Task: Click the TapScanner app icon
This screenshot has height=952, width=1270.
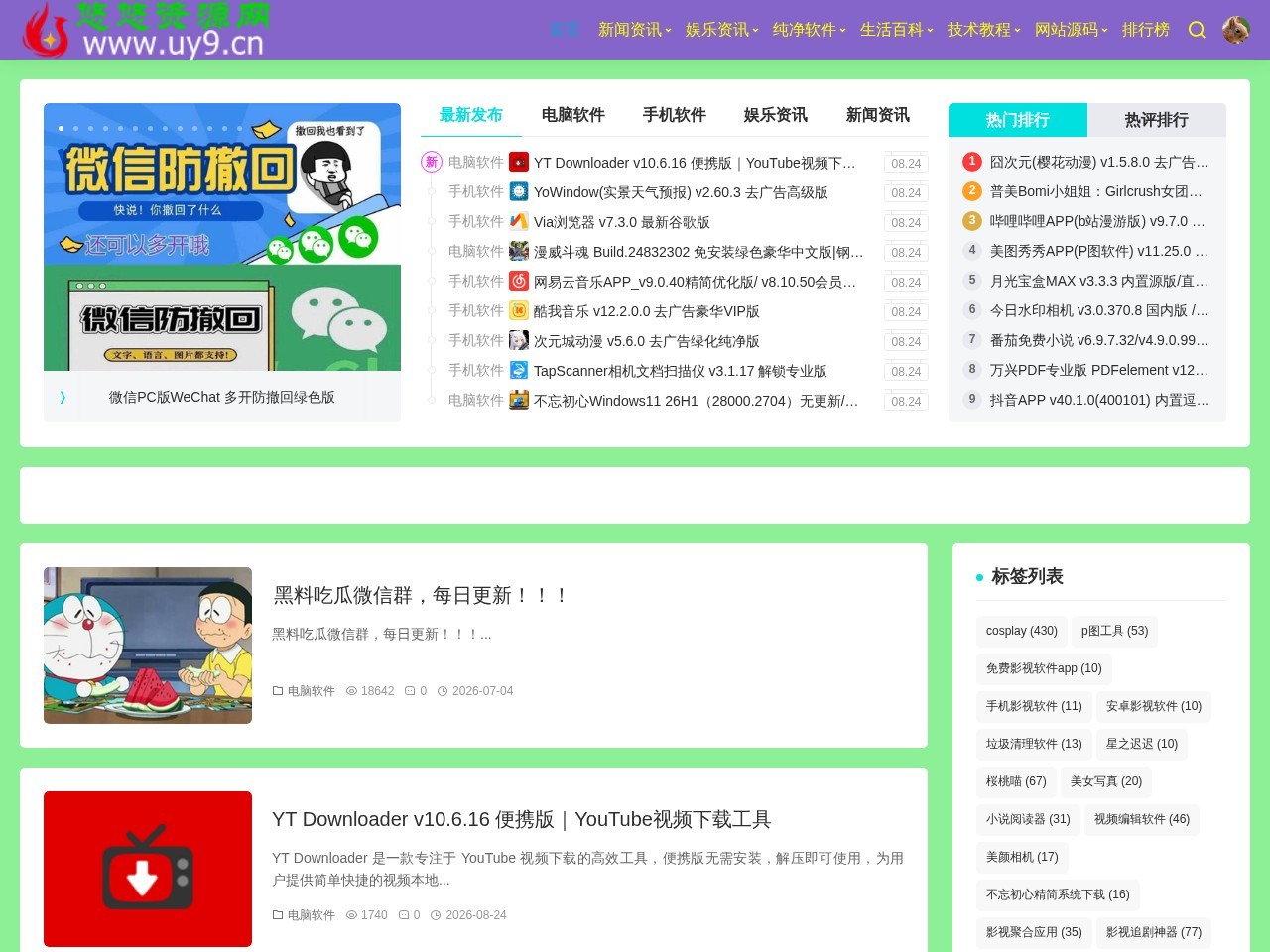Action: pos(519,371)
